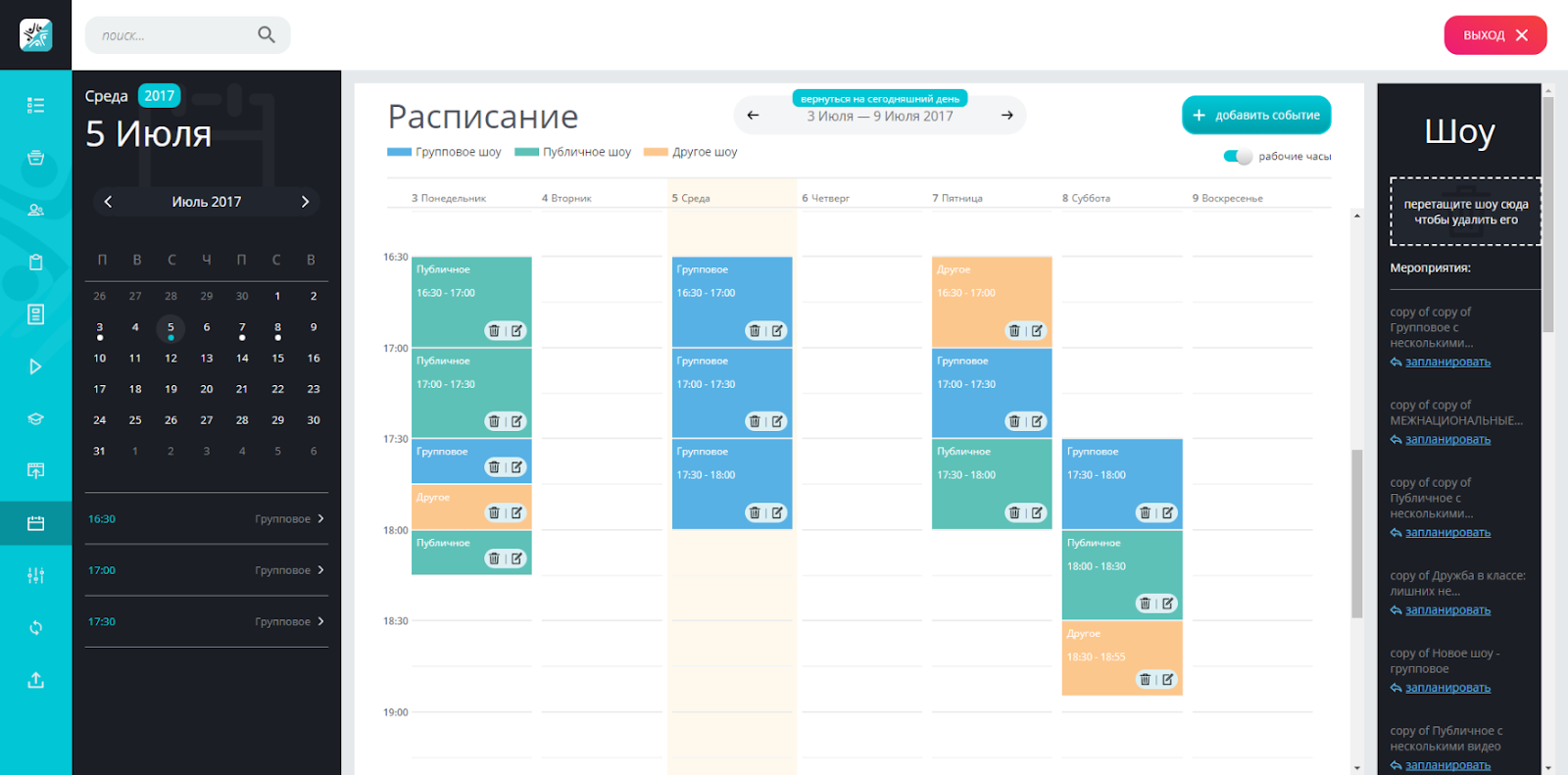
Task: Open the users section in sidebar
Action: 35,210
